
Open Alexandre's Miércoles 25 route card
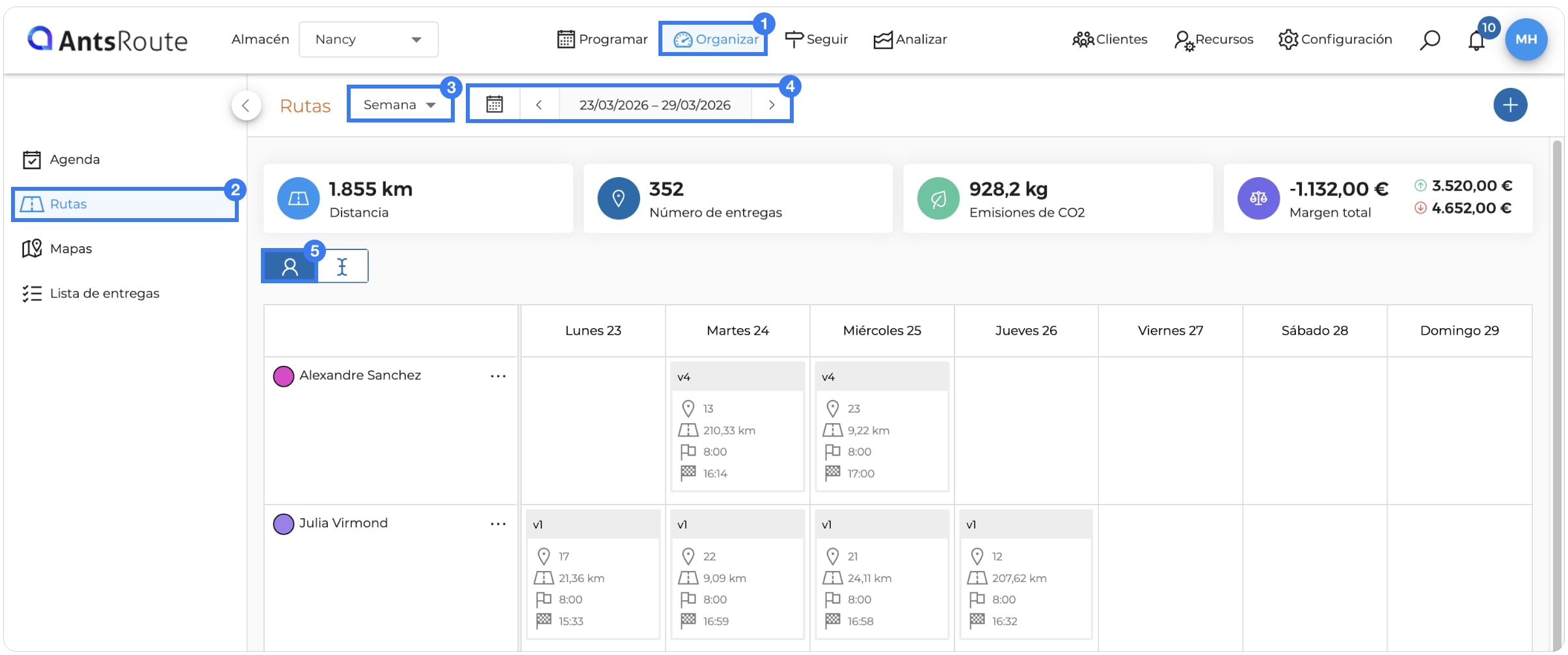pos(882,426)
